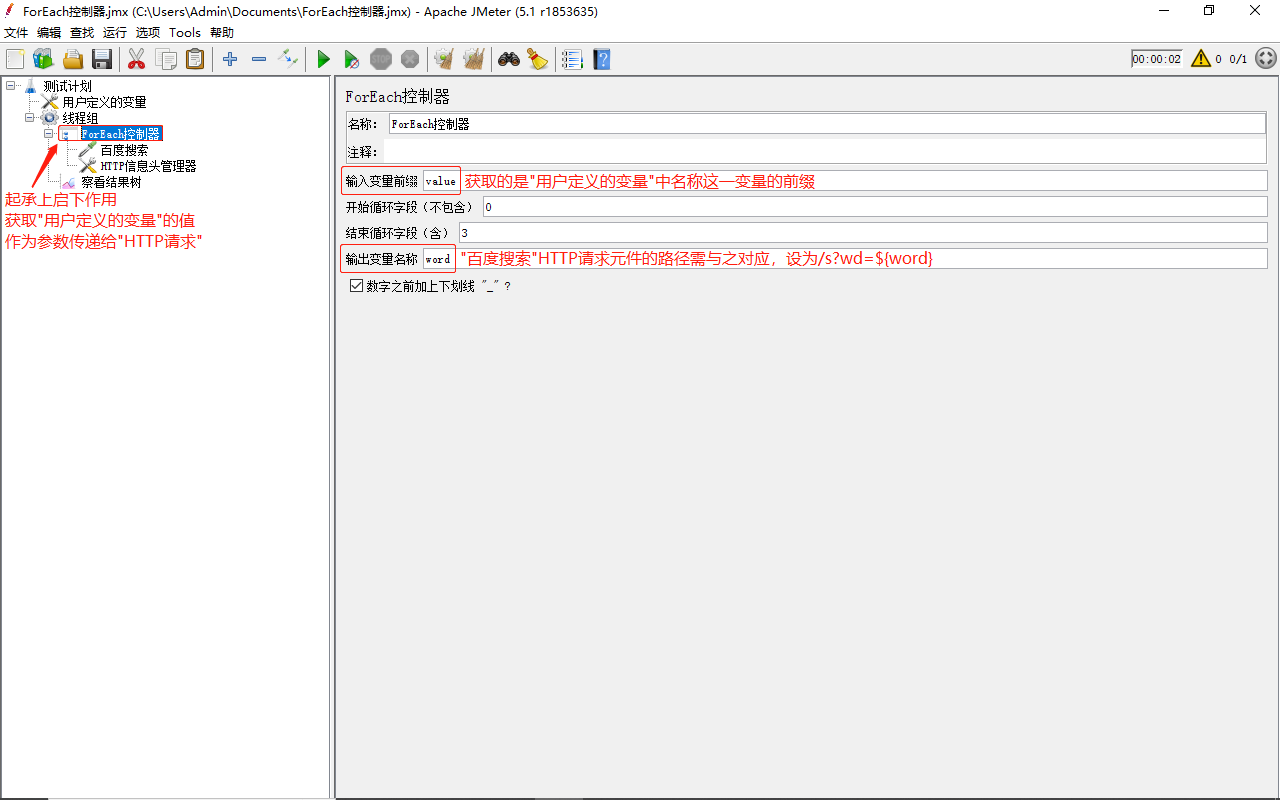The height and width of the screenshot is (800, 1280).
Task: Click the ForEach控制器 panel heading
Action: pyautogui.click(x=398, y=97)
